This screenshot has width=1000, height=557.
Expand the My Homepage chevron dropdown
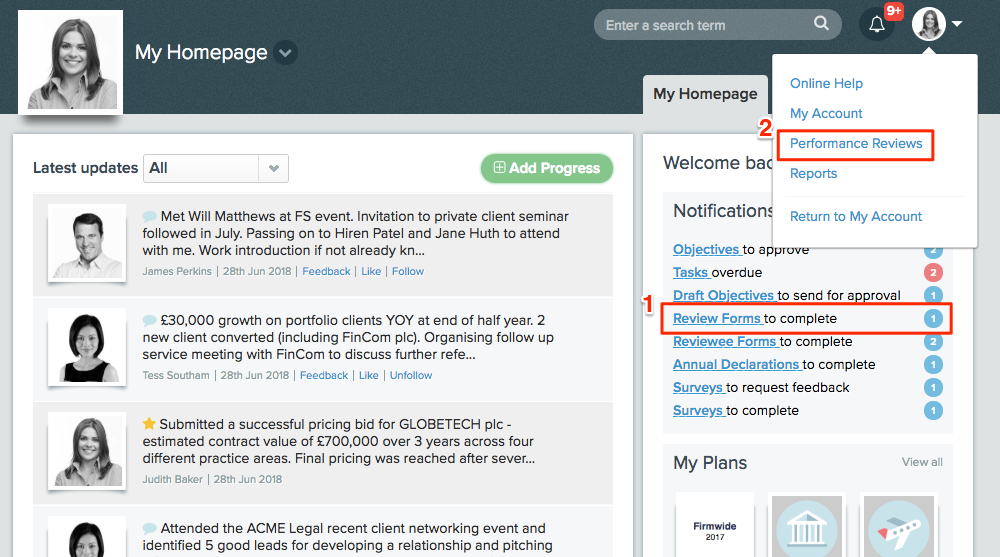pos(285,52)
